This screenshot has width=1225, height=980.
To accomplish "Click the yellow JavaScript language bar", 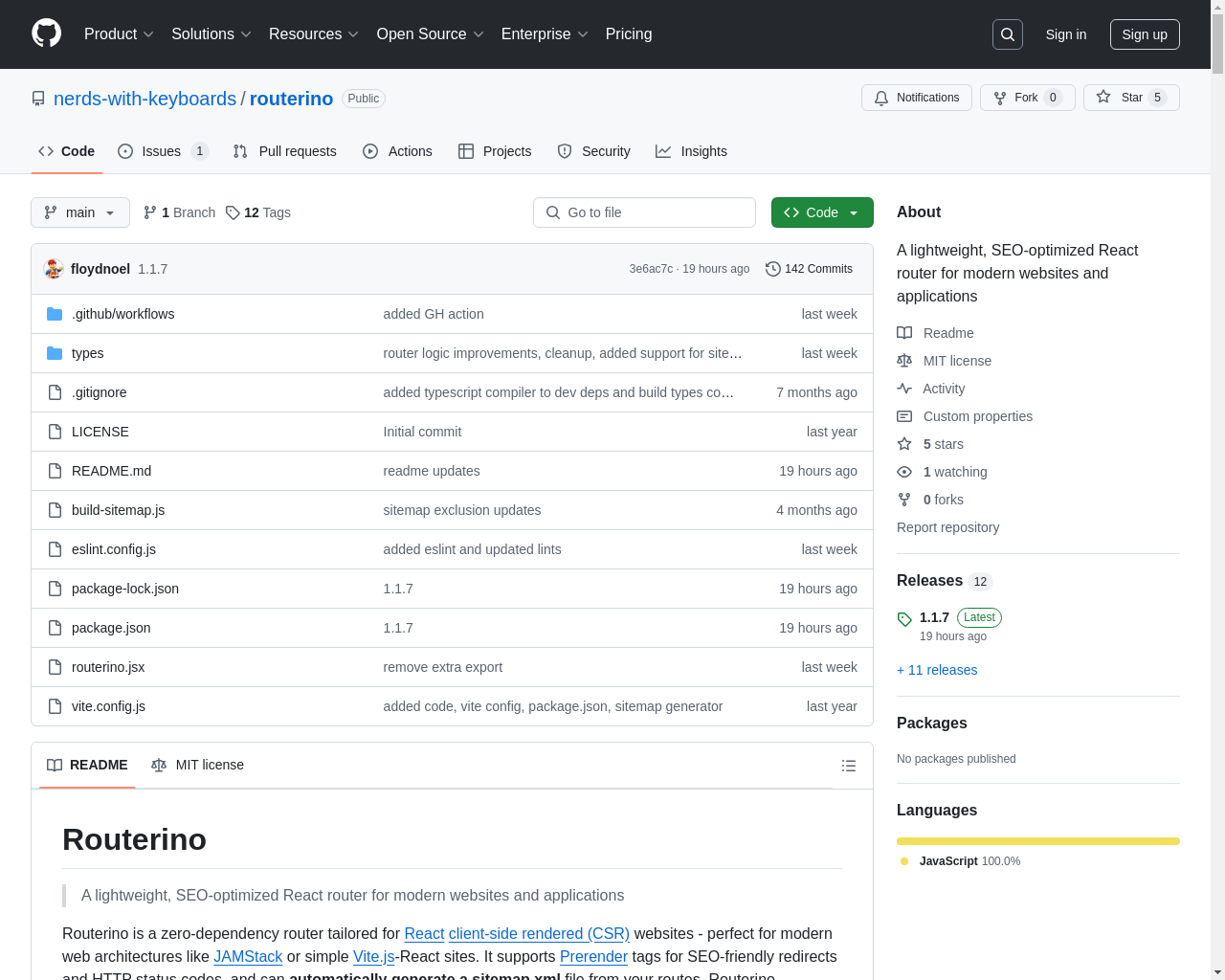I will point(1038,841).
